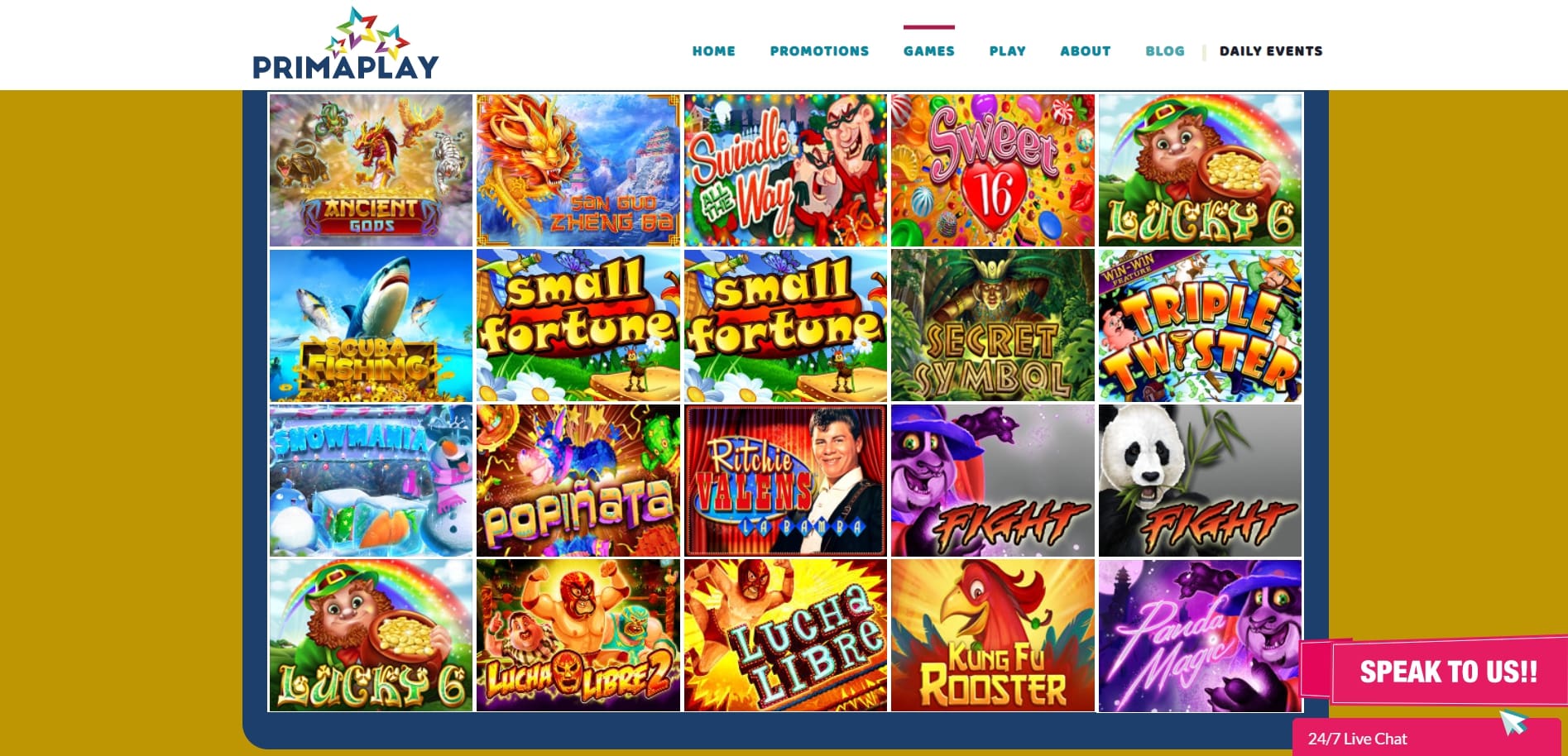Viewport: 1568px width, 756px height.
Task: Visit the About page
Action: pyautogui.click(x=1085, y=51)
